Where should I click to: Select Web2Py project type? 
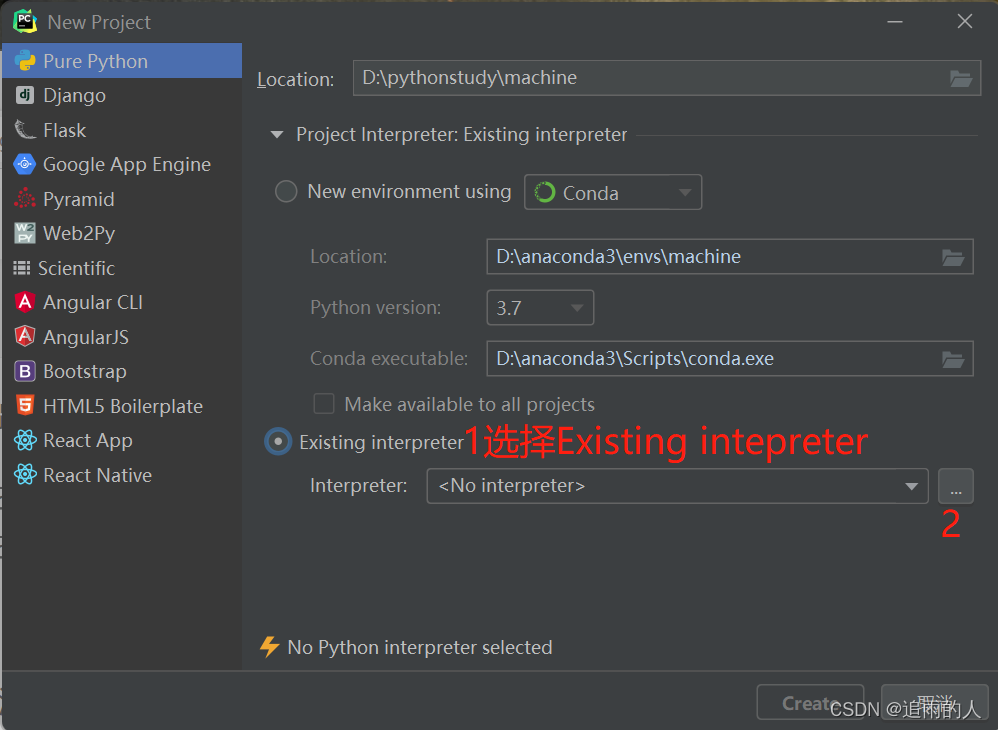point(122,233)
